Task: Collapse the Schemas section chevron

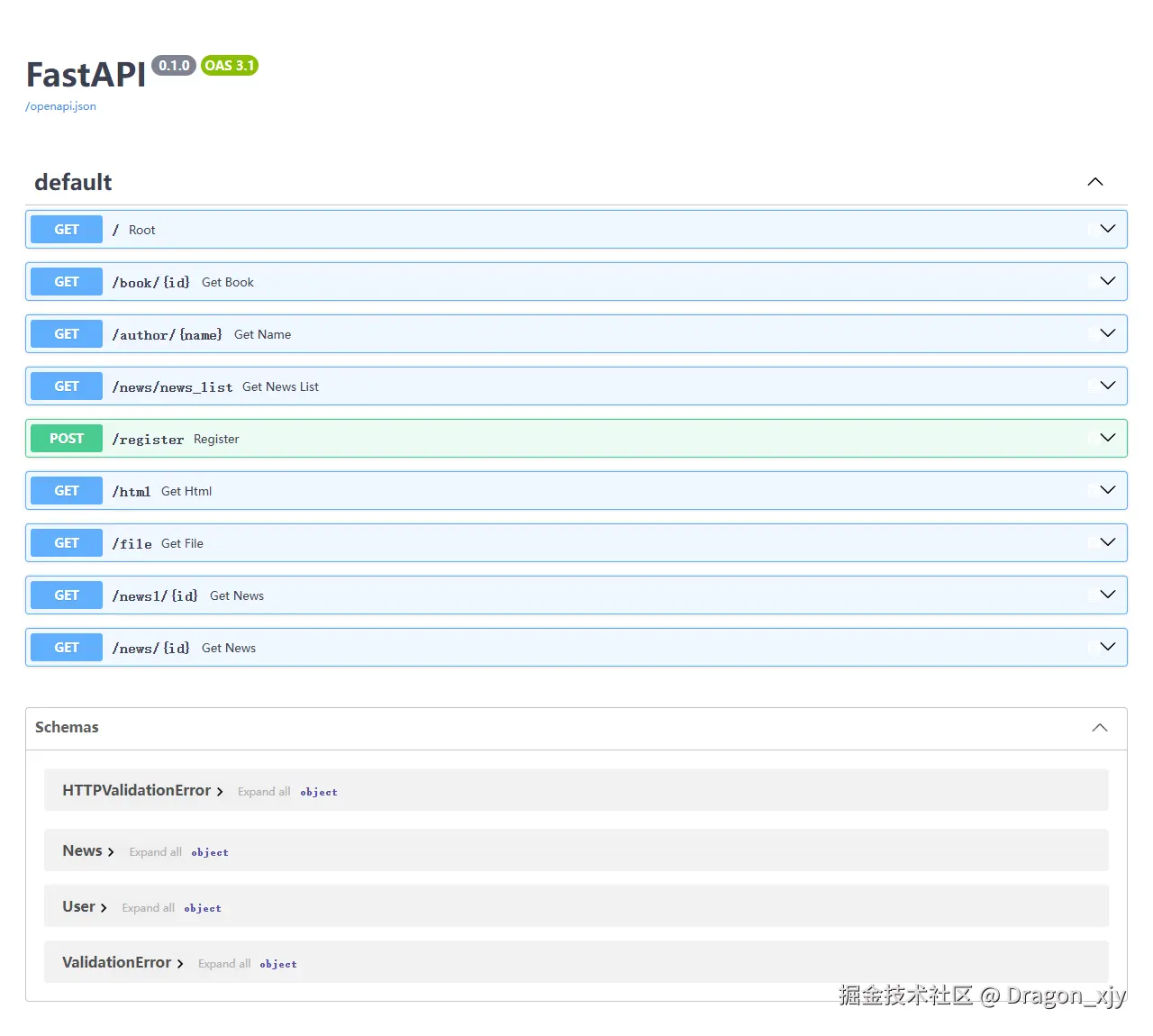Action: point(1100,728)
